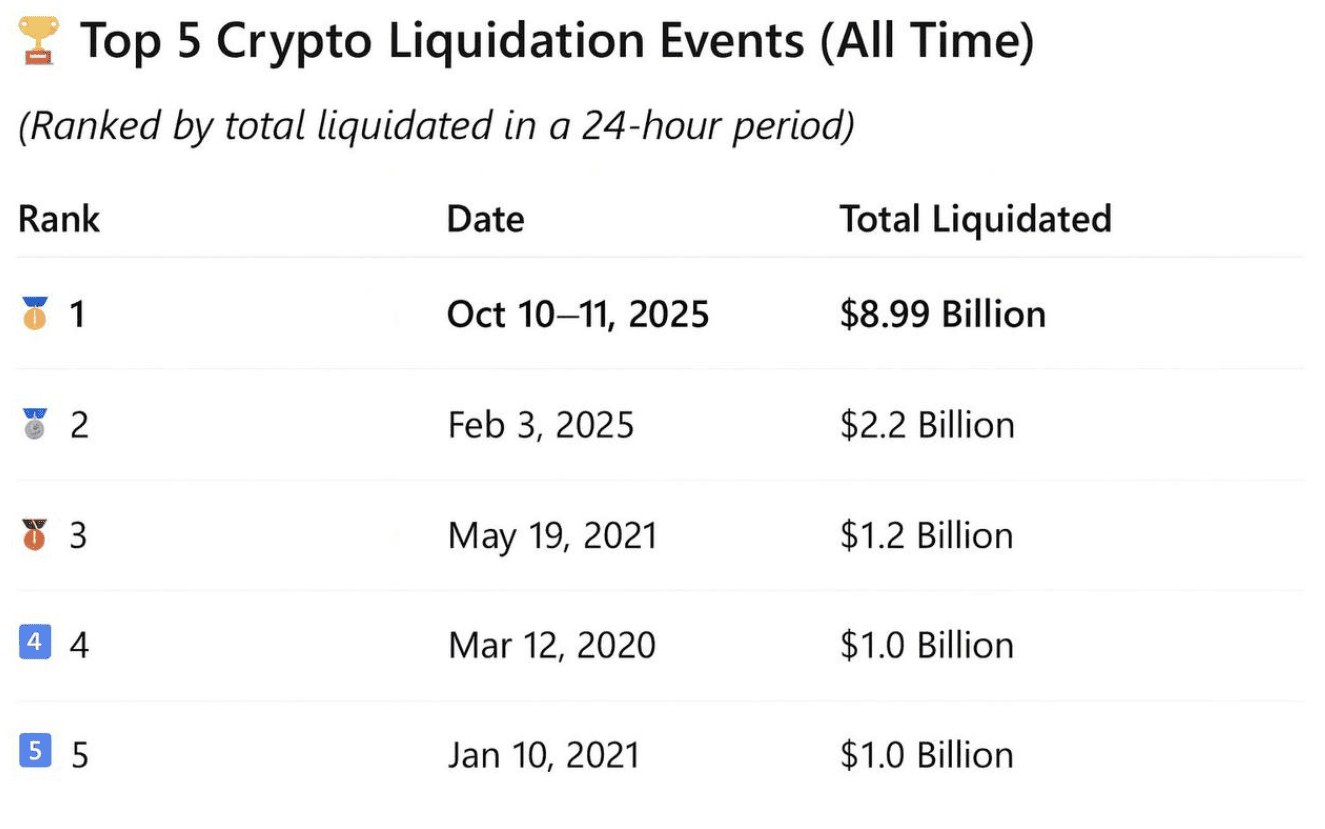
Task: Click the $2.2 Billion amount
Action: point(927,425)
